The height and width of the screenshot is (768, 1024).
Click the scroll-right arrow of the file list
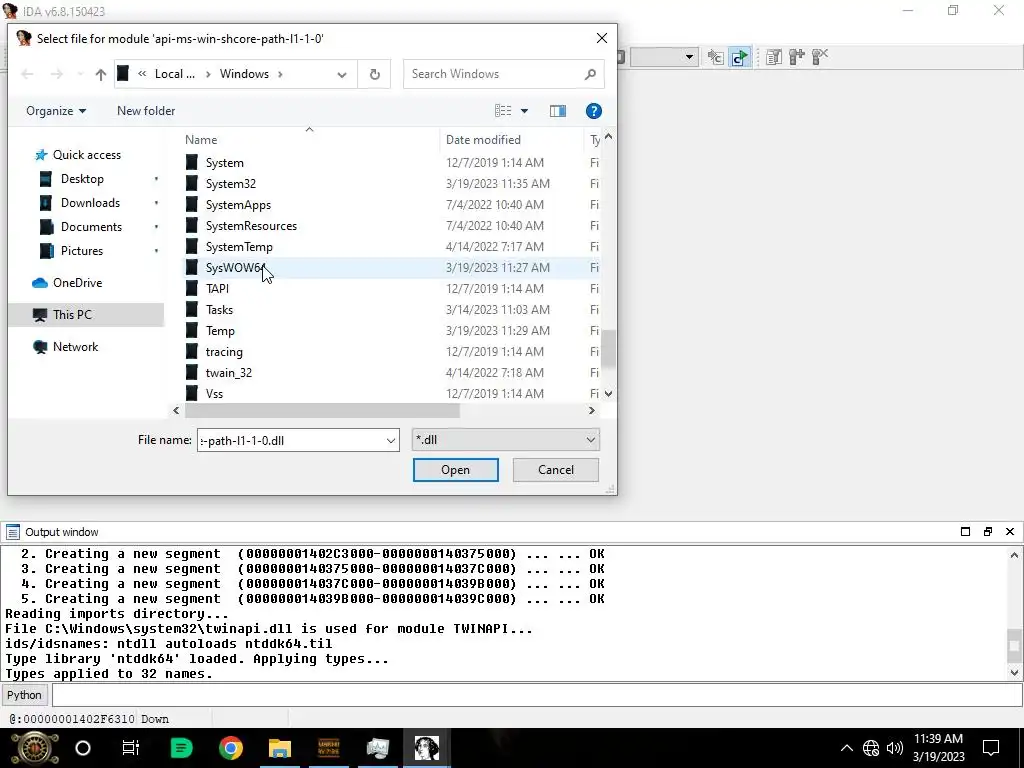coord(592,411)
